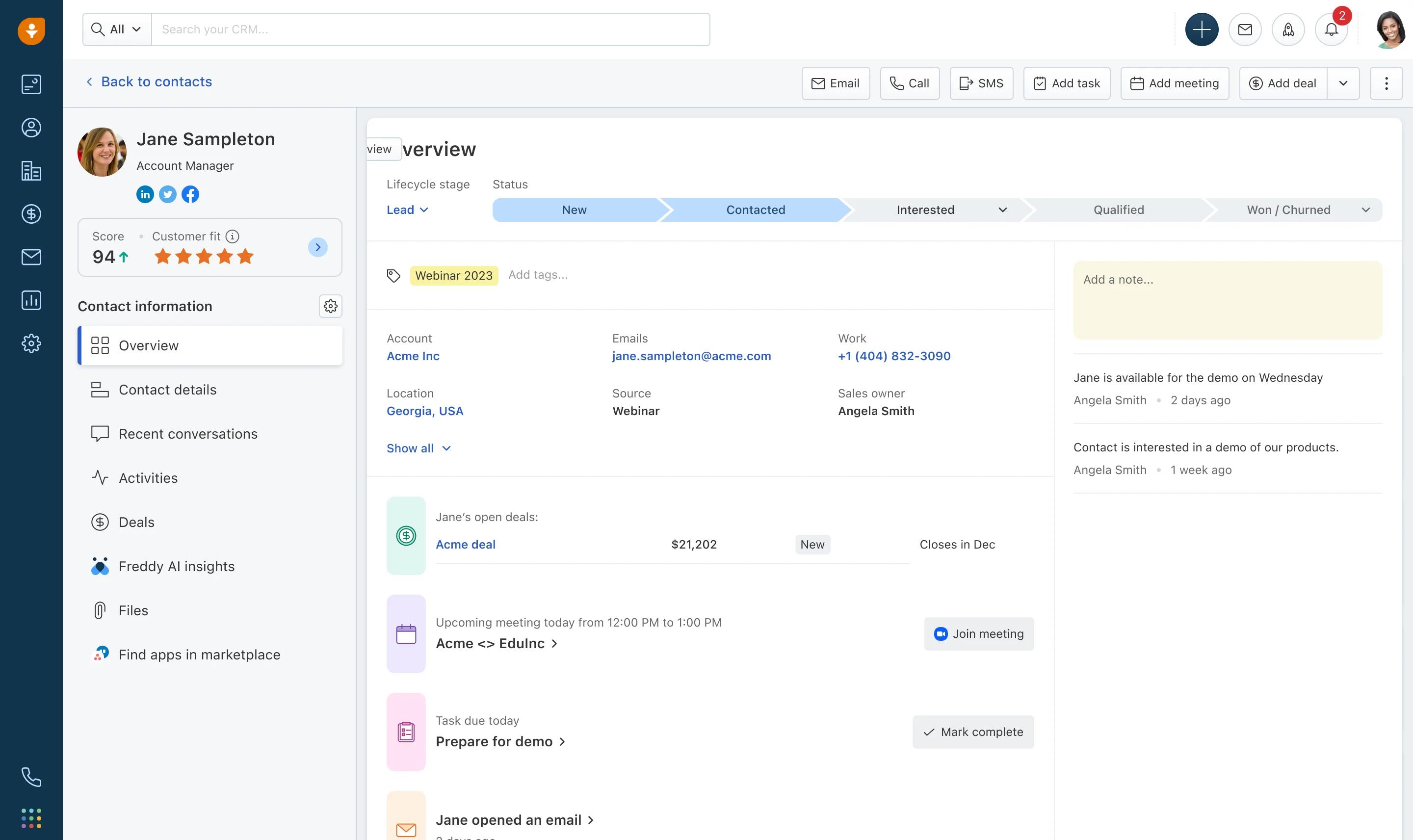
Task: Click the Join meeting button
Action: 978,634
